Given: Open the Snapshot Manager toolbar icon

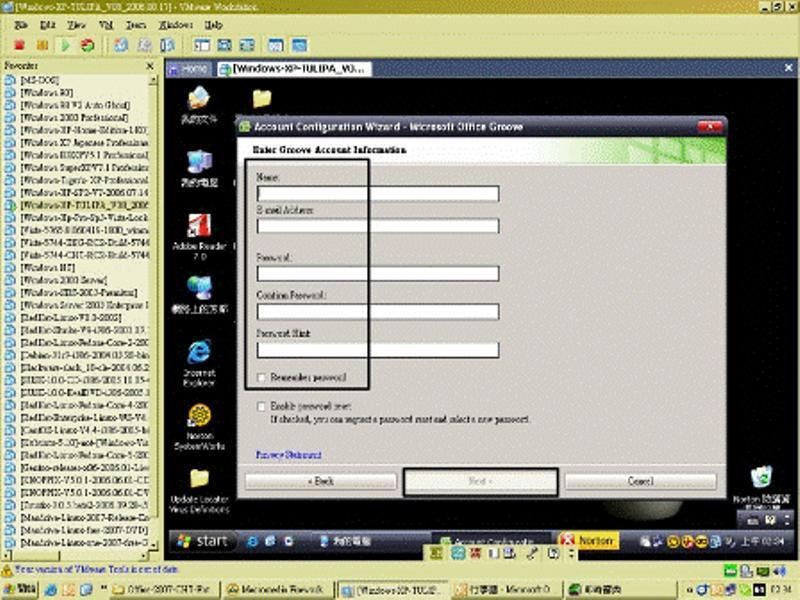Looking at the screenshot, I should coord(167,45).
